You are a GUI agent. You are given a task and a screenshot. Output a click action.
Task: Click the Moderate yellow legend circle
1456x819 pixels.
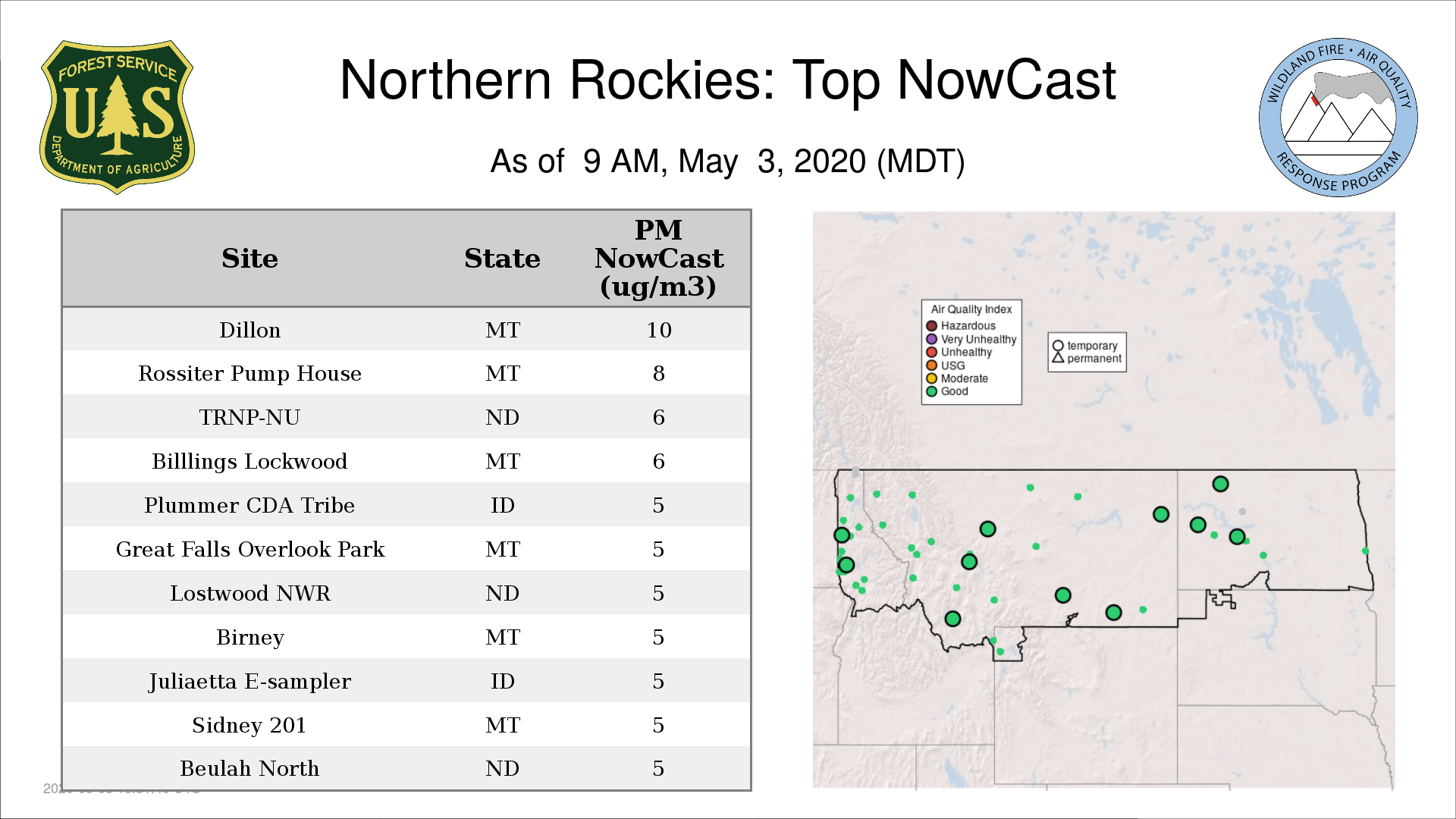point(931,378)
